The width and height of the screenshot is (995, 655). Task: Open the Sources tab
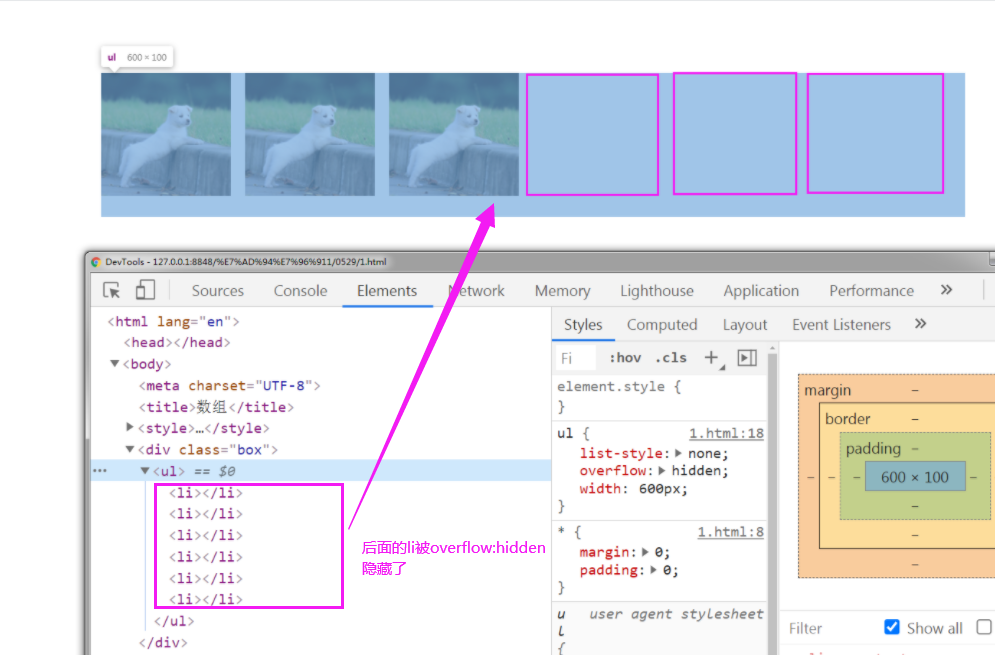click(218, 291)
